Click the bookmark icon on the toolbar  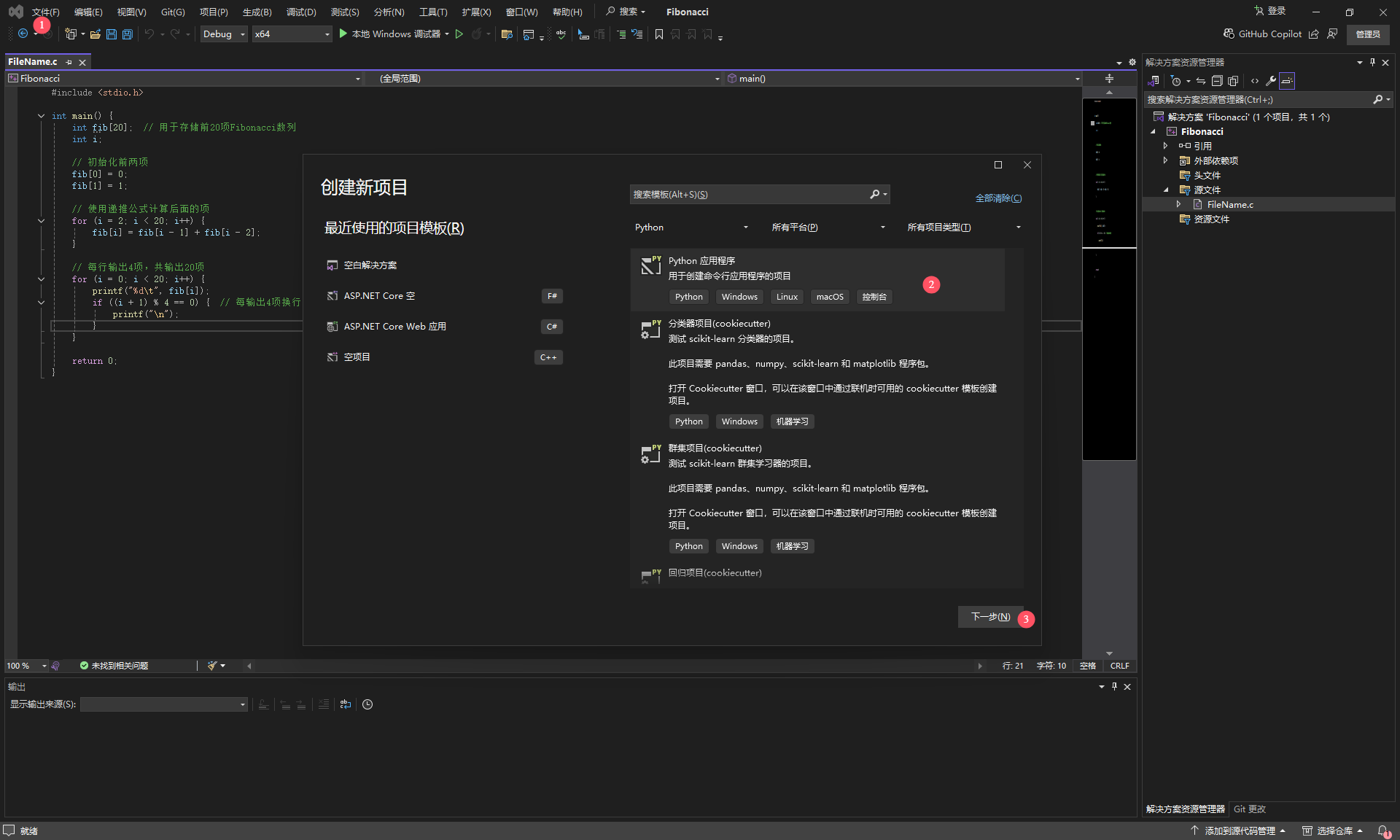(x=658, y=34)
